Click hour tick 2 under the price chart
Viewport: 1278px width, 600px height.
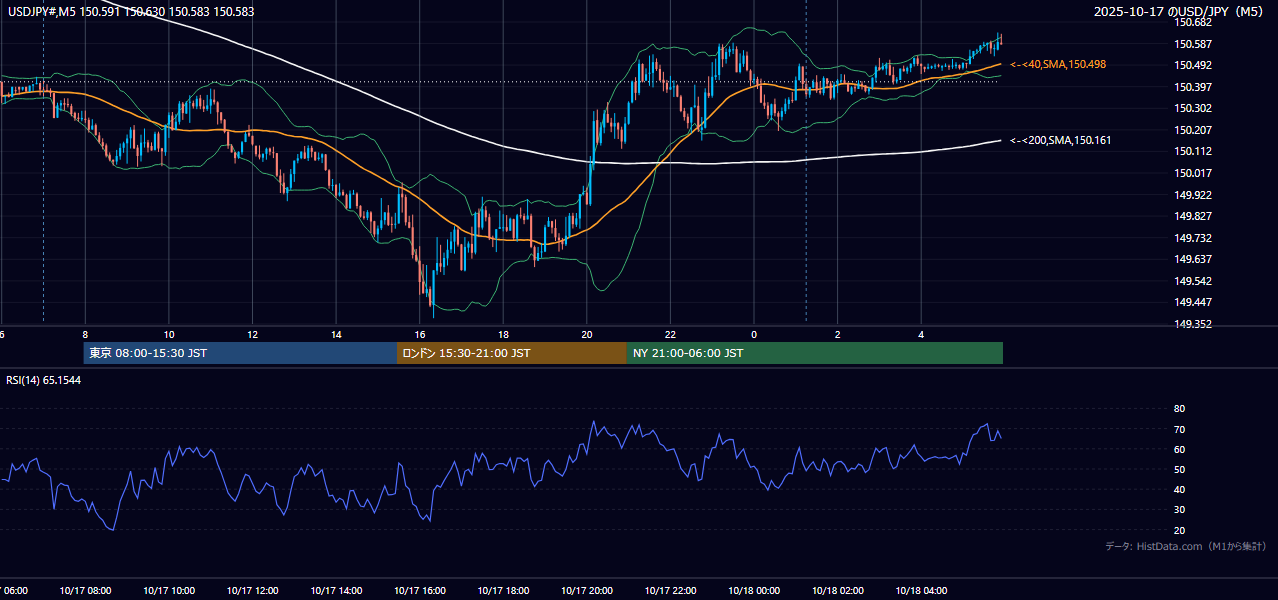(838, 334)
